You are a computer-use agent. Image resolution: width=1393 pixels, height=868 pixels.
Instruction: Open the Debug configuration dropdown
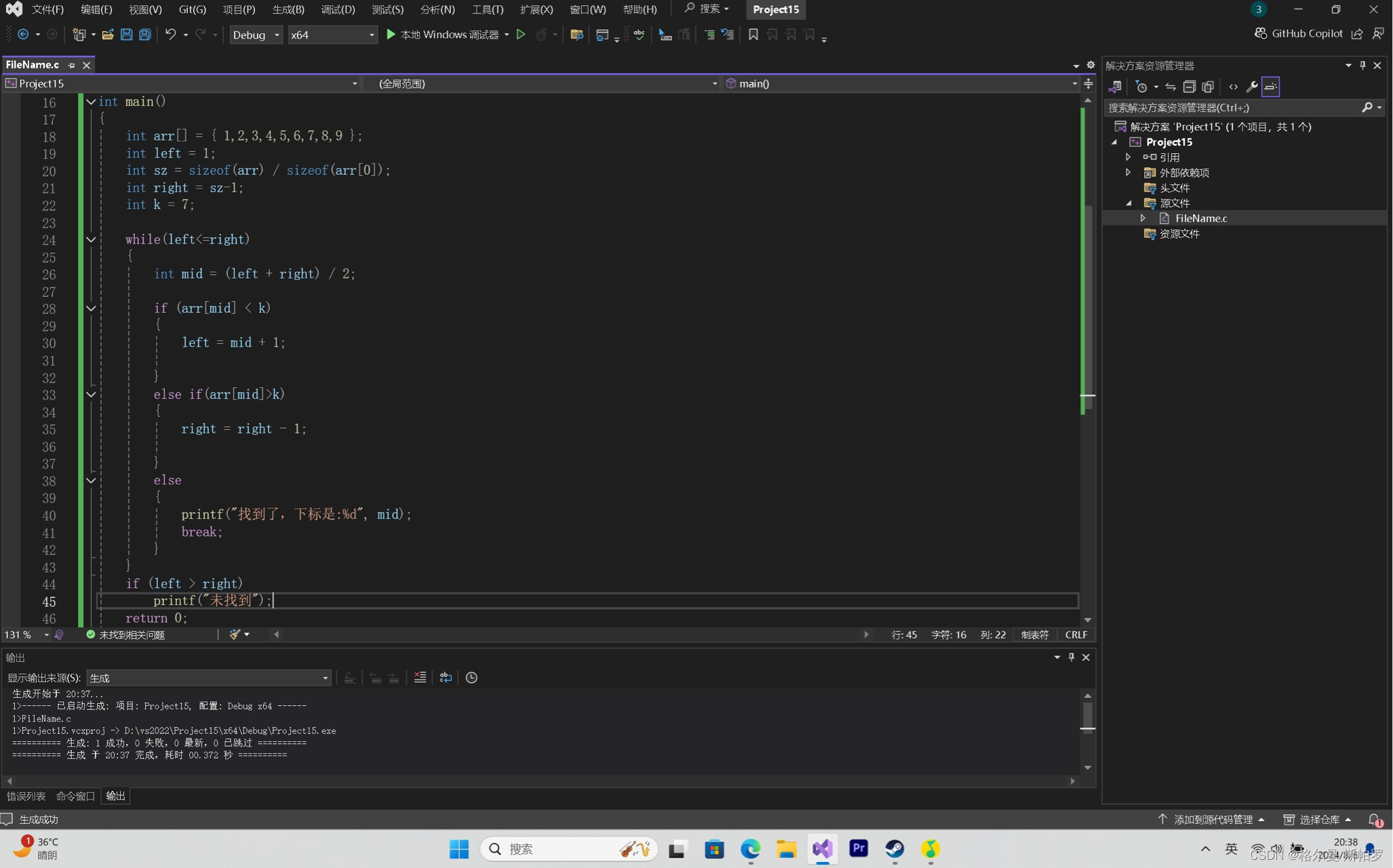click(x=256, y=35)
